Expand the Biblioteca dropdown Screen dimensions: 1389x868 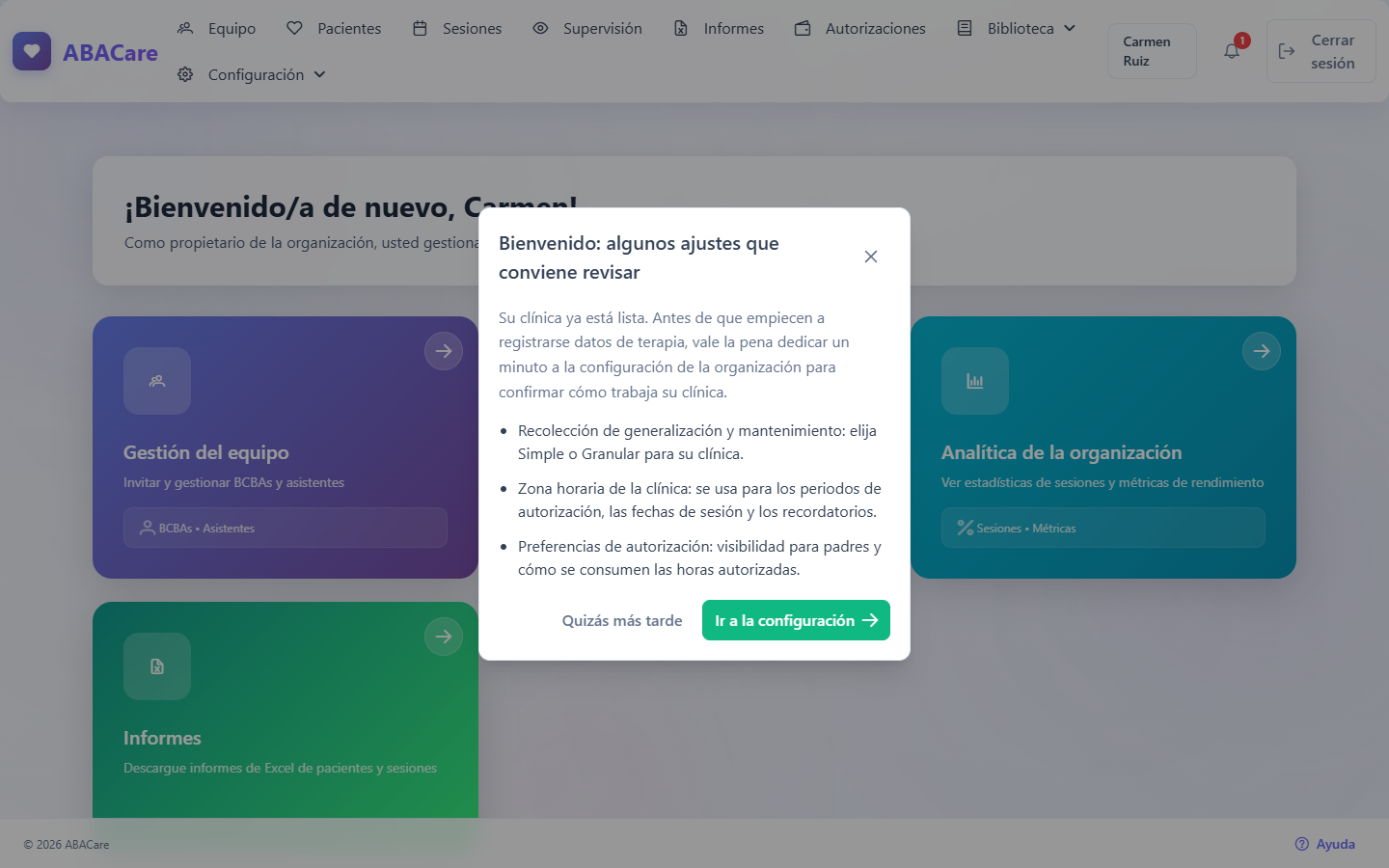pyautogui.click(x=1017, y=29)
